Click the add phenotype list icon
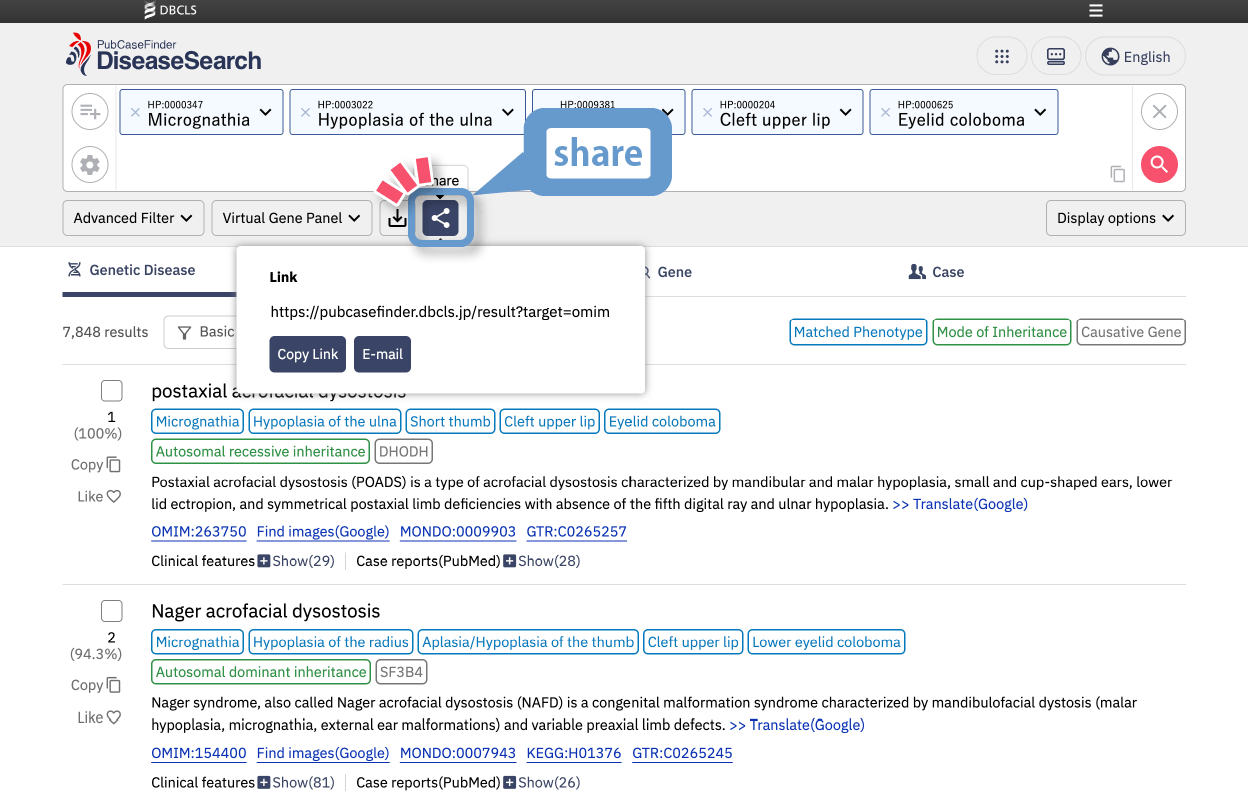This screenshot has height=800, width=1248. pos(90,111)
